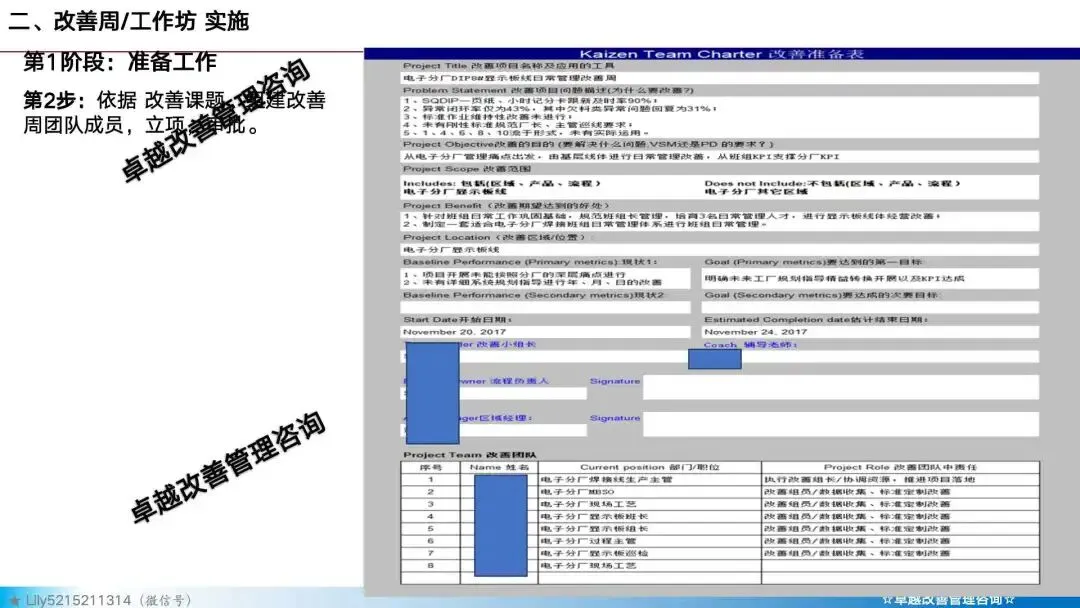Click the Coach 辅导老师 label
The height and width of the screenshot is (608, 1080).
[x=750, y=344]
